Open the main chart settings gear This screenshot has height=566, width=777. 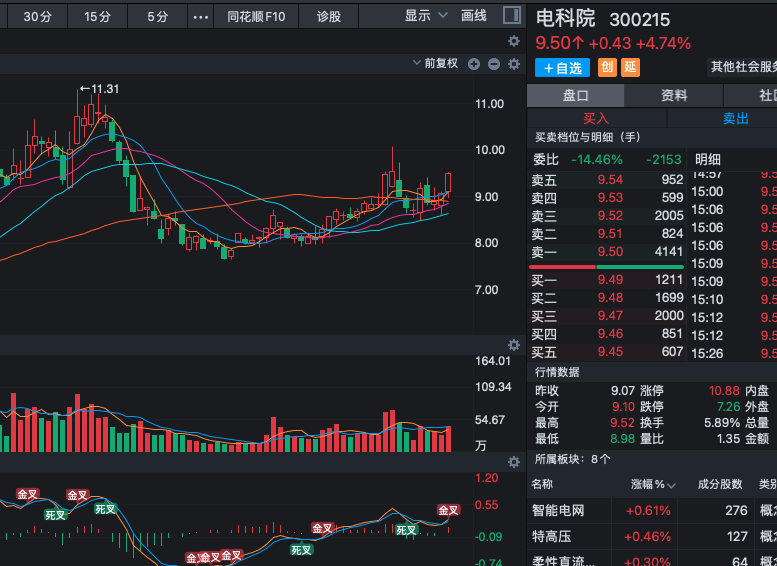(x=514, y=41)
